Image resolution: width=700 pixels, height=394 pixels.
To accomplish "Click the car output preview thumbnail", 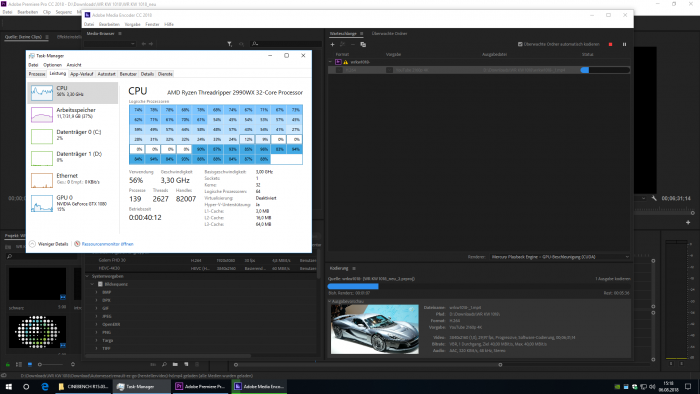I will coord(375,329).
